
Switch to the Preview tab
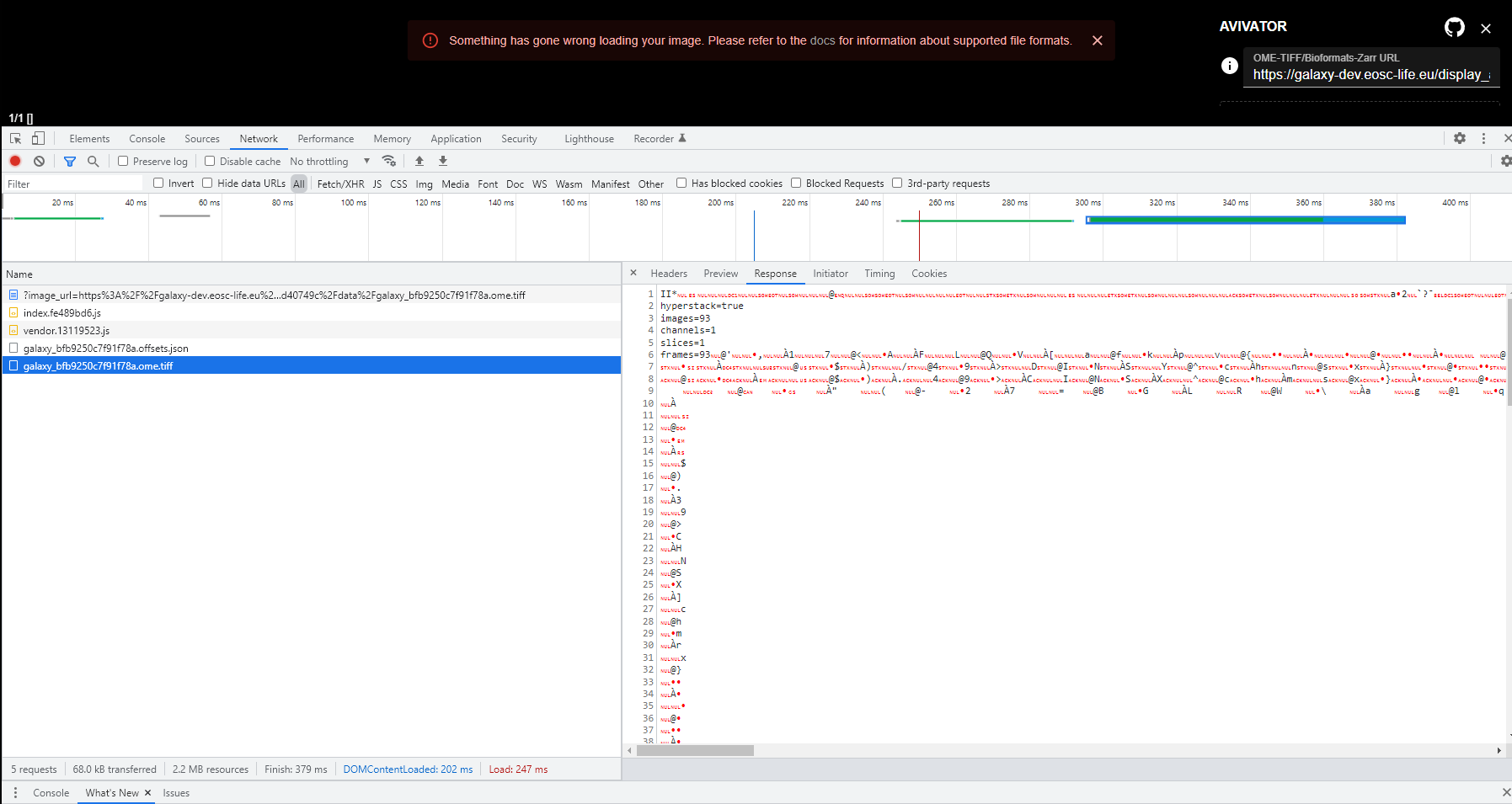(x=720, y=273)
